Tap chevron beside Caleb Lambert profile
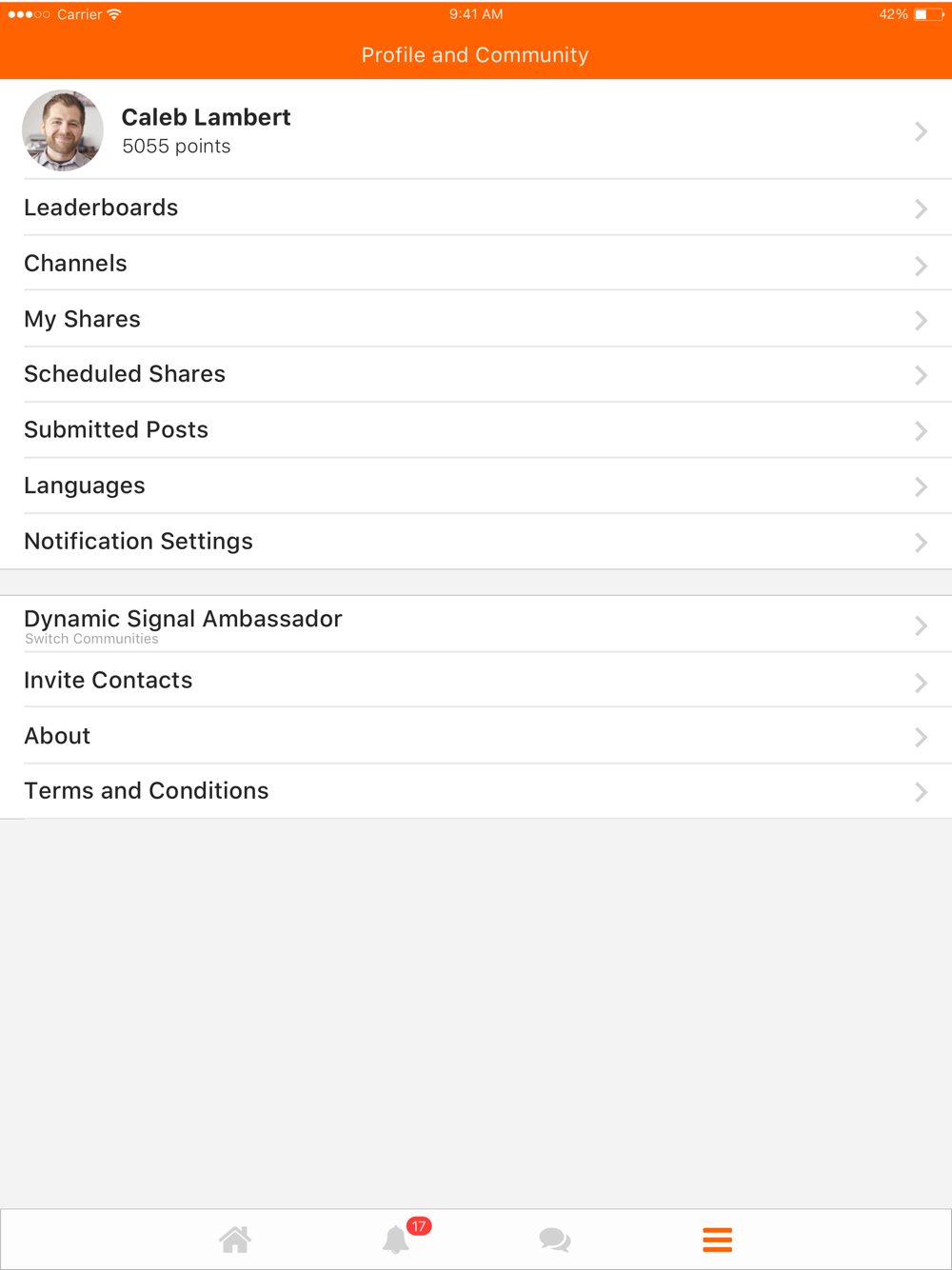This screenshot has width=952, height=1270. coord(921,131)
